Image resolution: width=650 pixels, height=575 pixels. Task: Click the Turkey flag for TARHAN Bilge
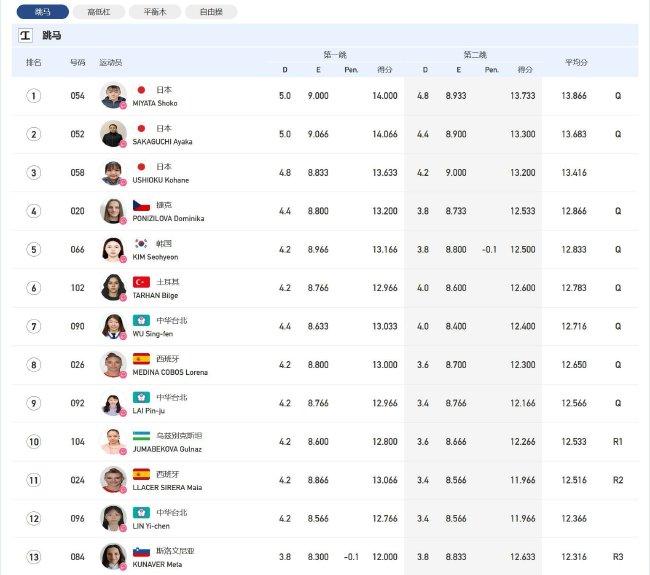point(141,282)
